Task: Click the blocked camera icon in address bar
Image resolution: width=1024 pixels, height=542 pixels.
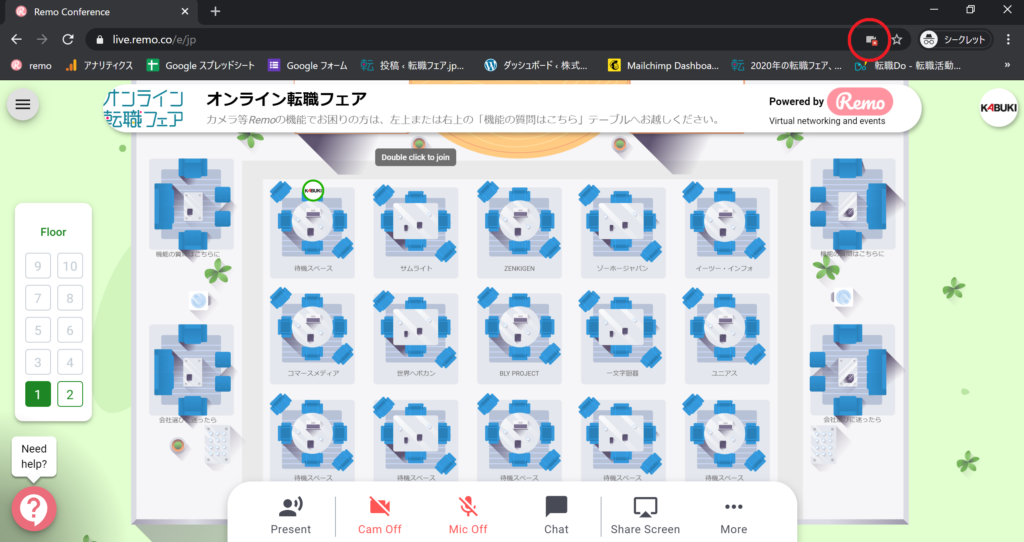Action: 871,40
